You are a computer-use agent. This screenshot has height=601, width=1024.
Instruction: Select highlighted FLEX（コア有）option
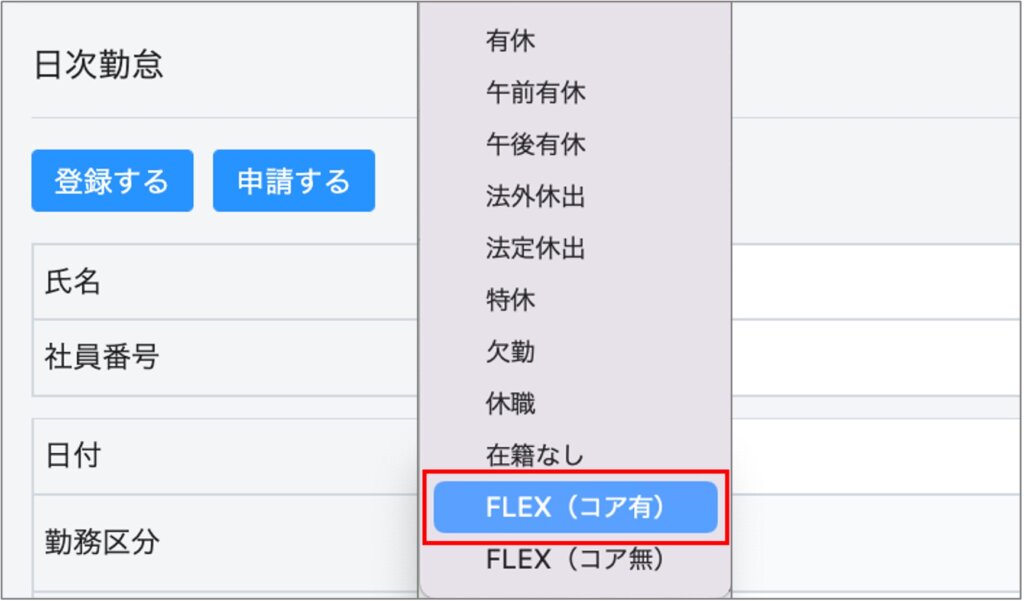point(575,508)
